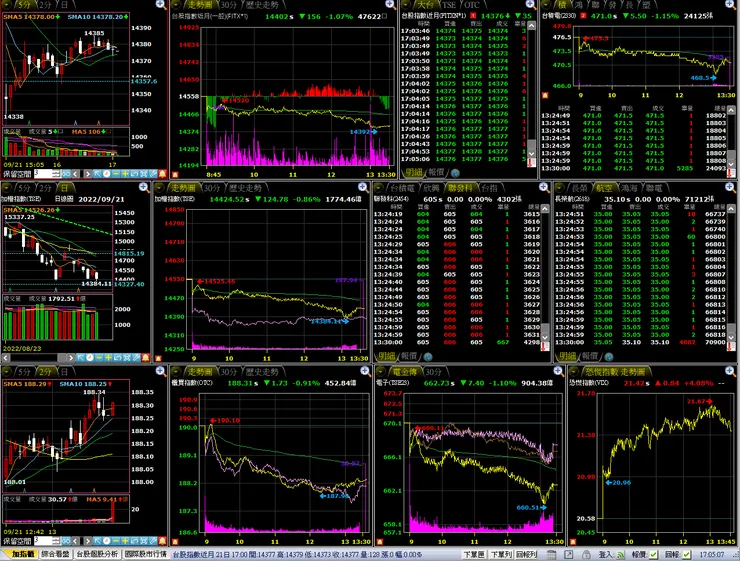Toggle the 報價 checkbox in the status bar

pyautogui.click(x=653, y=555)
